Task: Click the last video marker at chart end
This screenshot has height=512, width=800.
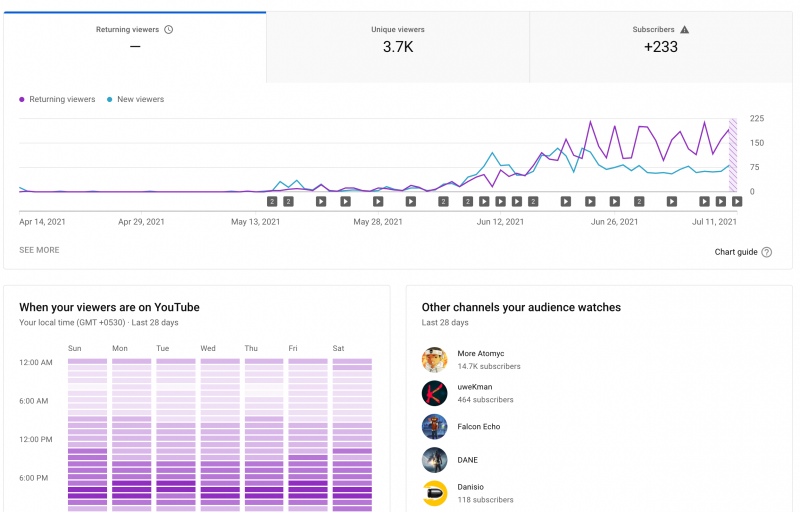Action: (x=737, y=201)
